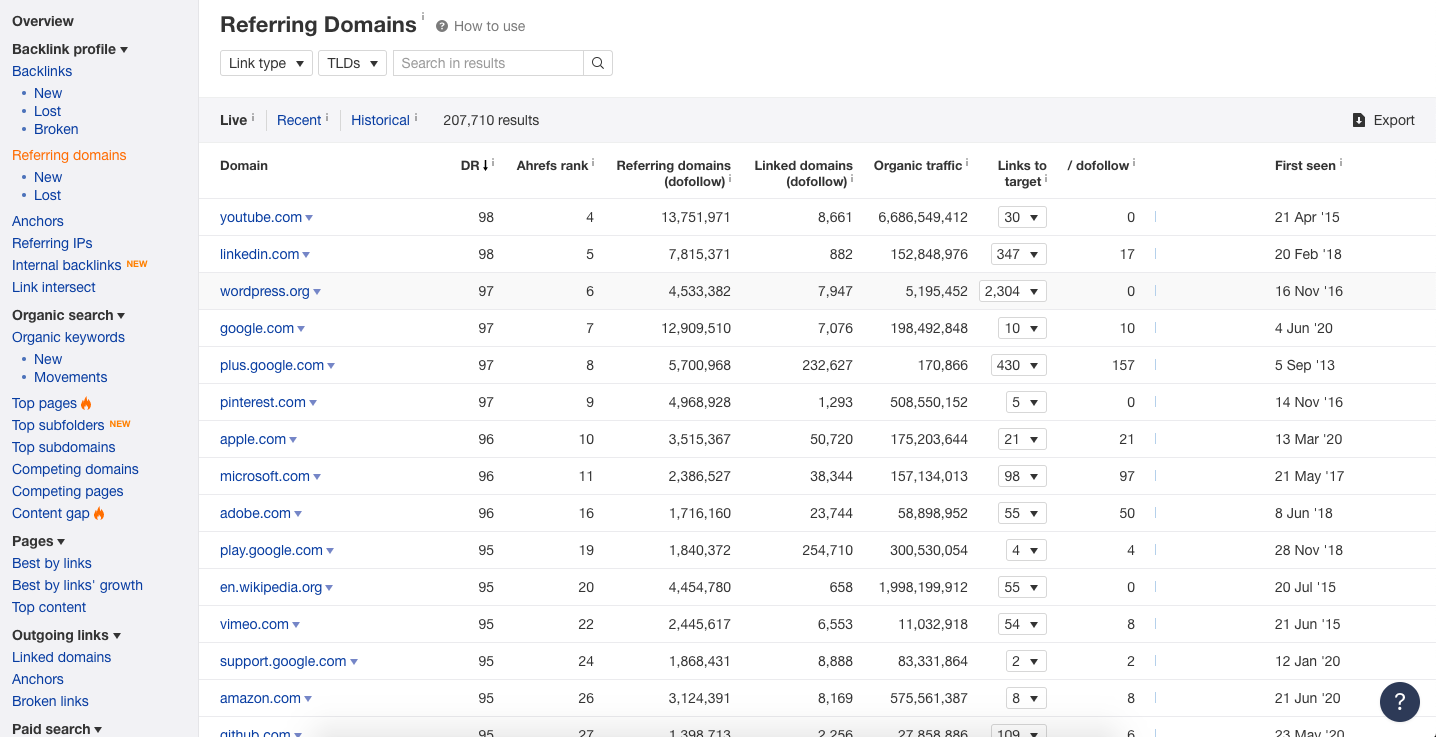
Task: Click the plus.google.com dofollow bar indicator
Action: click(1155, 365)
